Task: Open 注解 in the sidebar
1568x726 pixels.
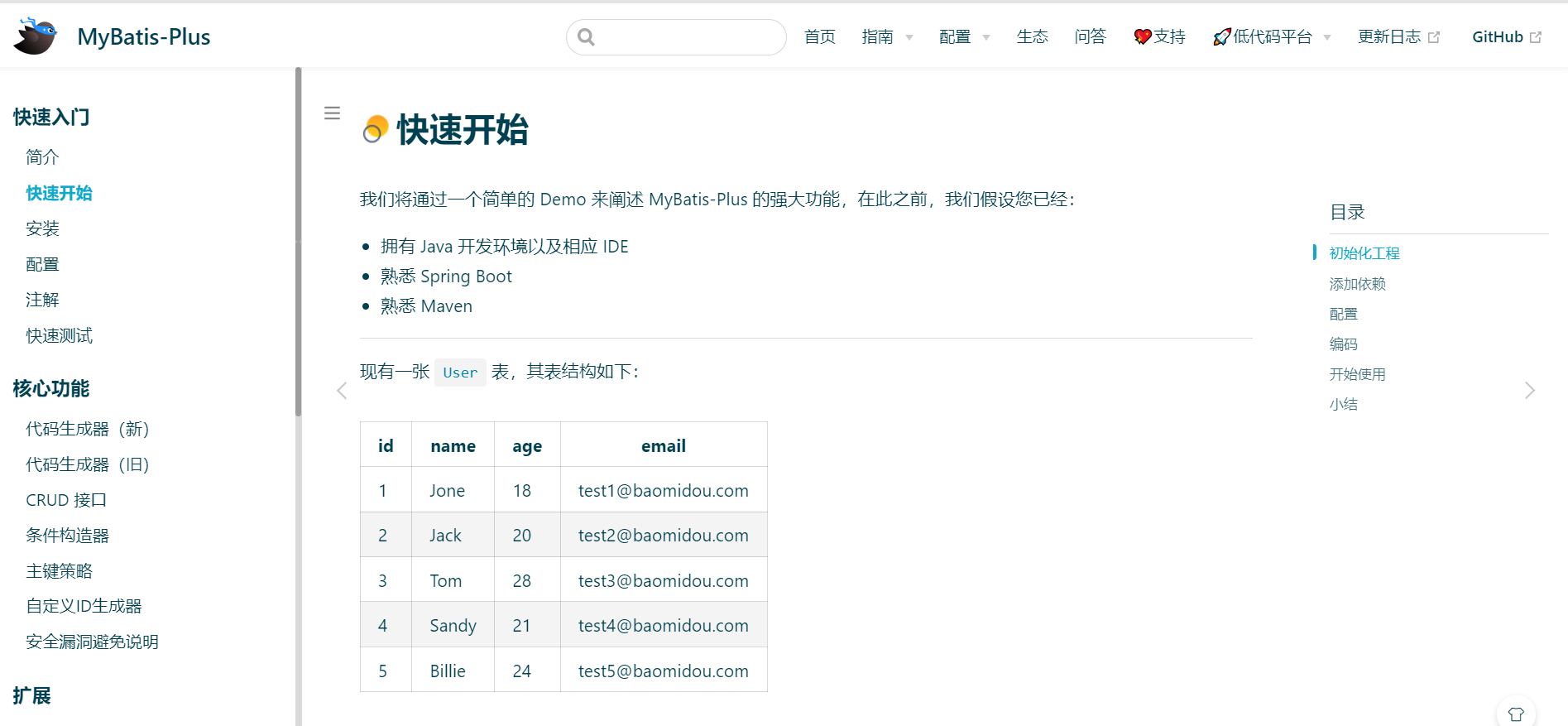Action: click(x=42, y=300)
